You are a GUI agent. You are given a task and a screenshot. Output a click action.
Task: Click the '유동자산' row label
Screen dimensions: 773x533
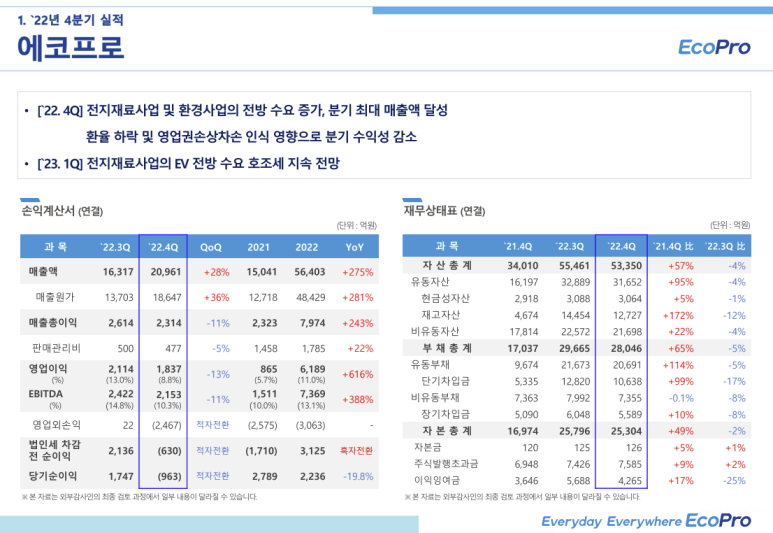(x=430, y=282)
